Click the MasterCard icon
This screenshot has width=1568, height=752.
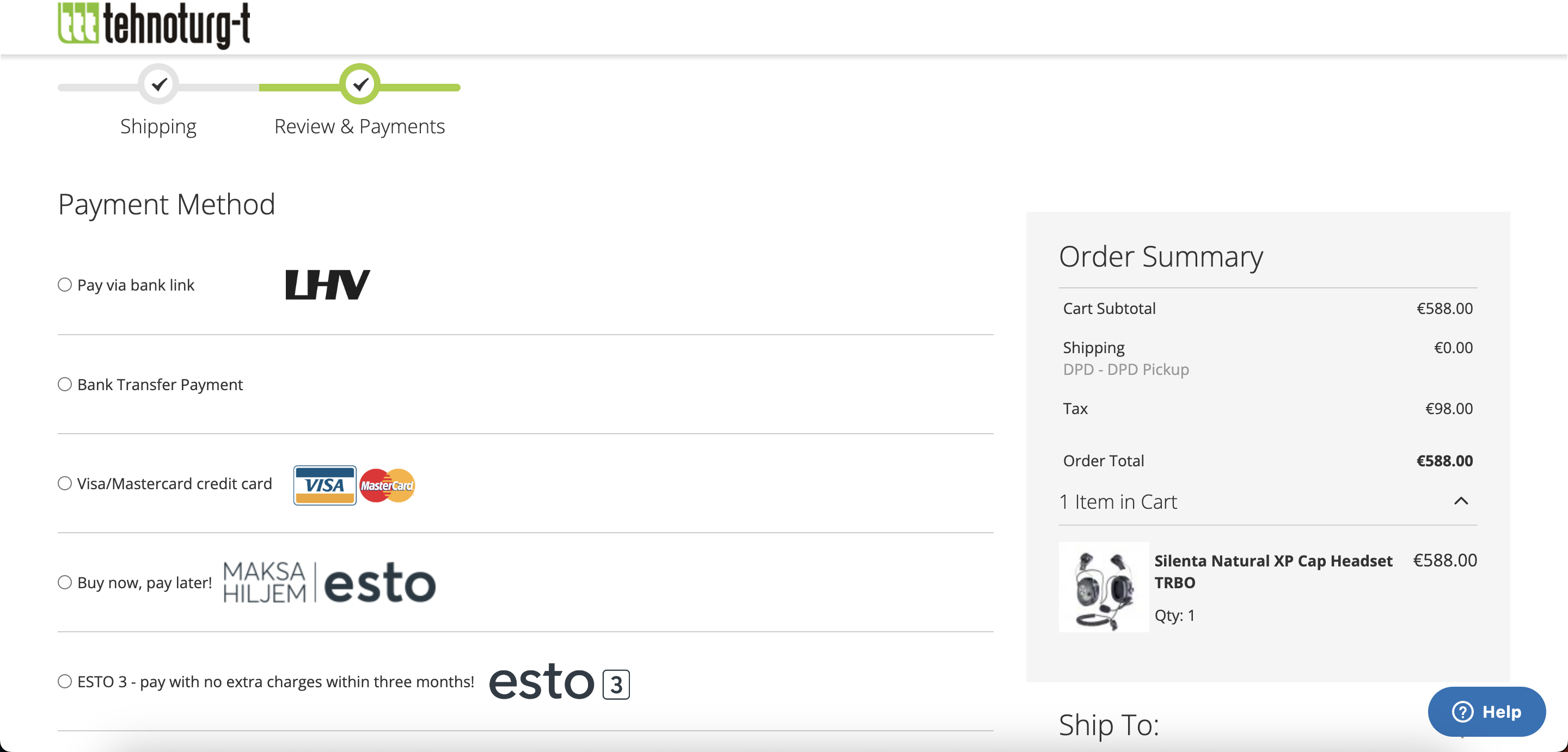(387, 485)
